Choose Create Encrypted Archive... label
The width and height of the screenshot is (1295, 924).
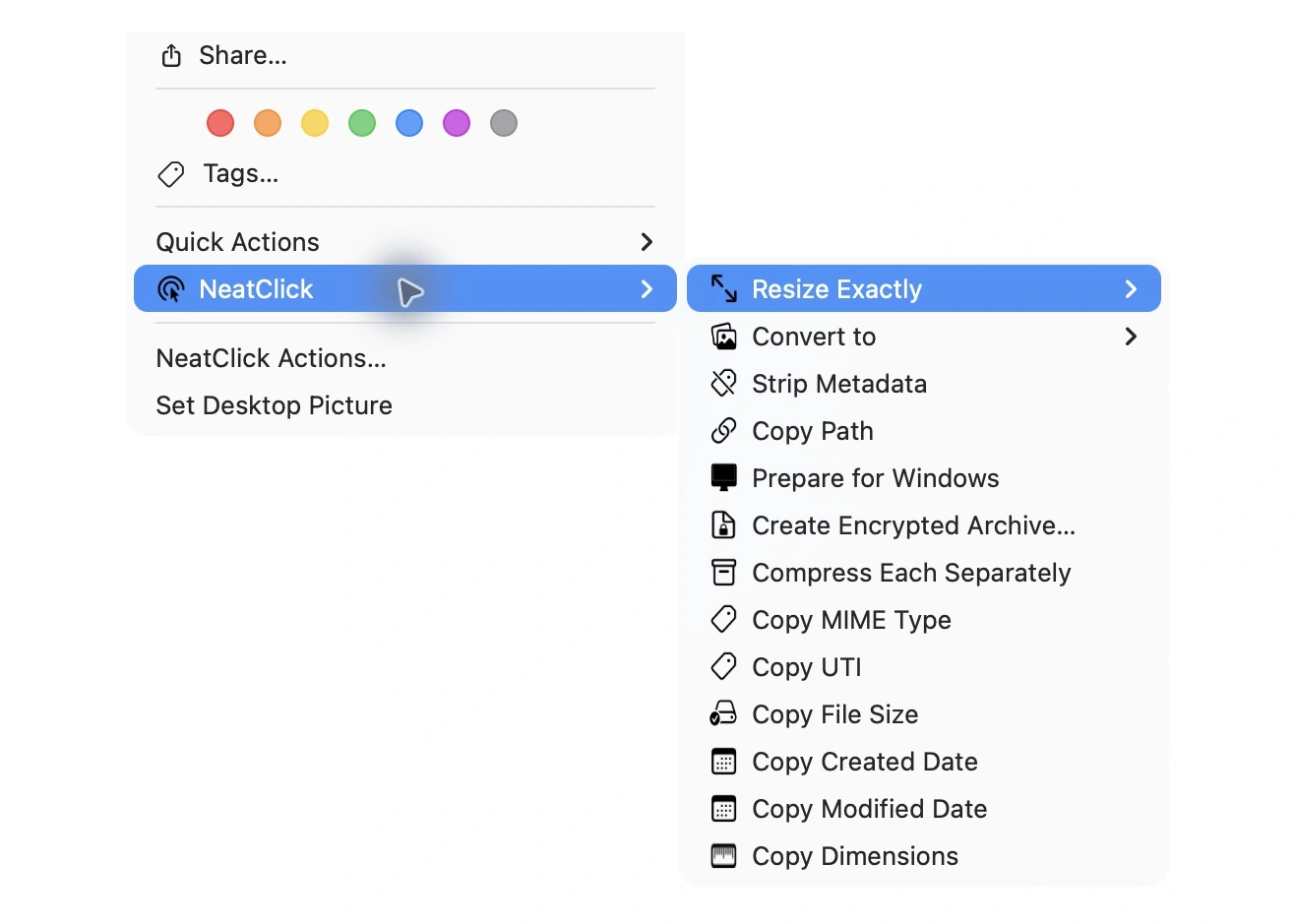pyautogui.click(x=914, y=525)
